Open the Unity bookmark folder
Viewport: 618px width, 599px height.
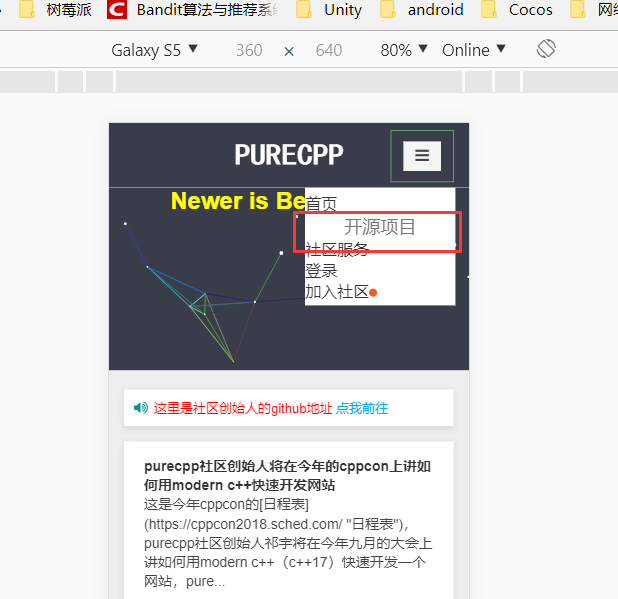[329, 9]
